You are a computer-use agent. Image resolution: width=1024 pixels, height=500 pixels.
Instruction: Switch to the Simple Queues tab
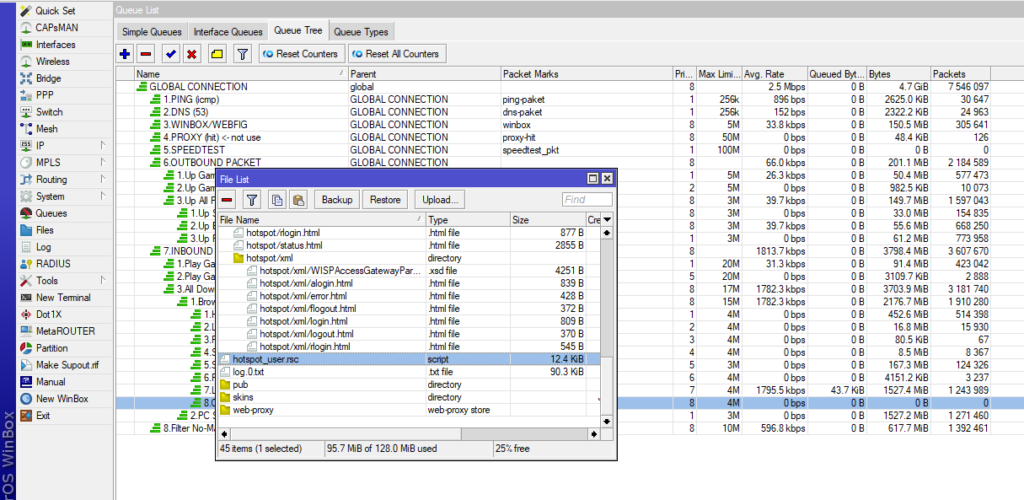[x=151, y=32]
